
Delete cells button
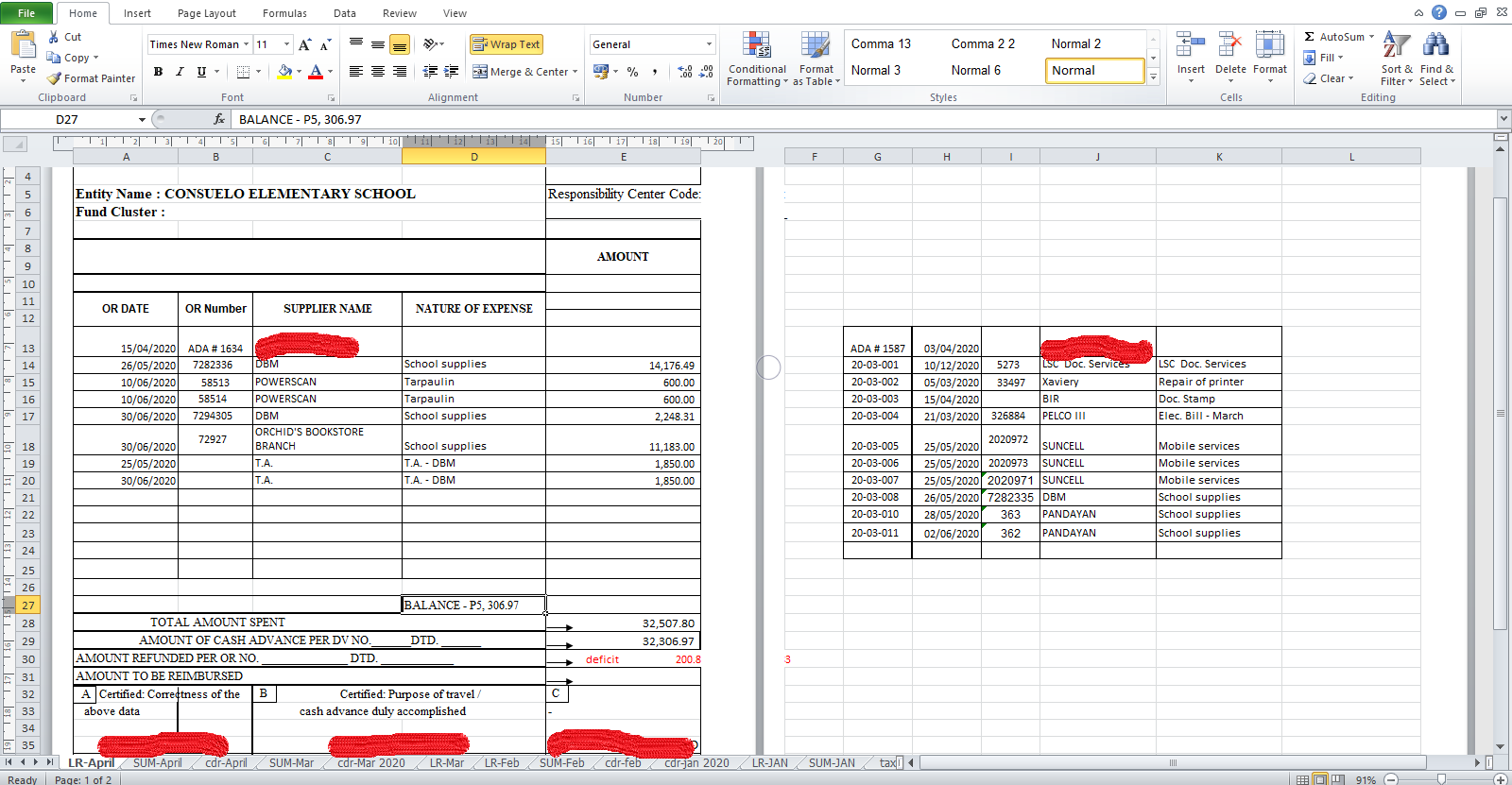point(1230,57)
